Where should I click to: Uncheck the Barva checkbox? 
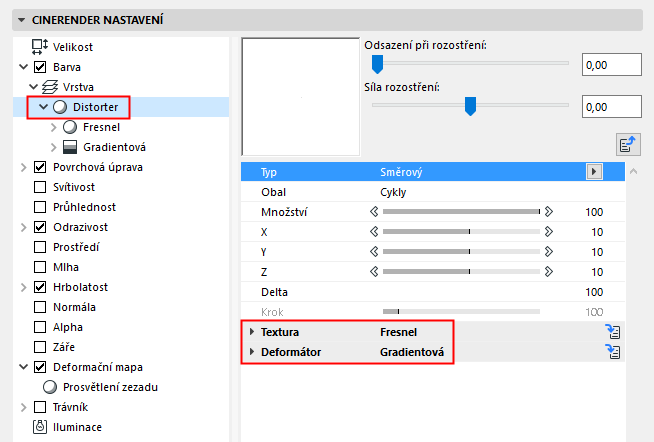(x=40, y=67)
